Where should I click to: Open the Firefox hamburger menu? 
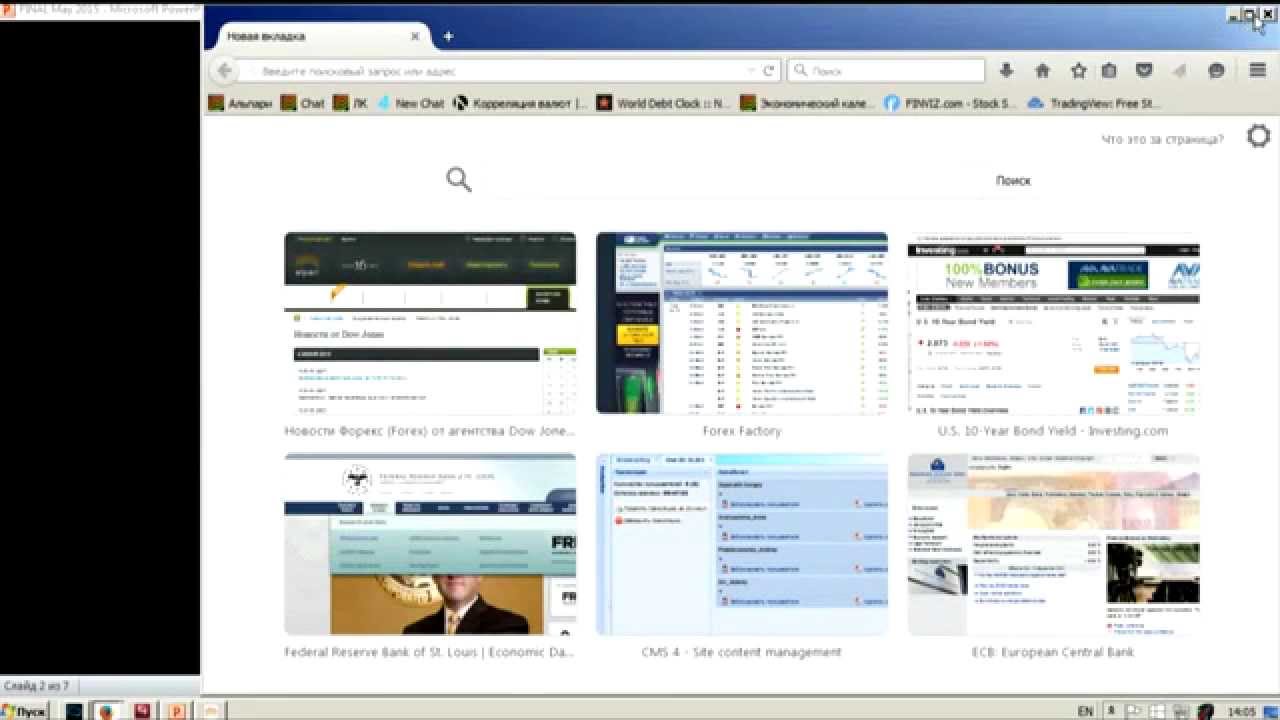(1258, 71)
